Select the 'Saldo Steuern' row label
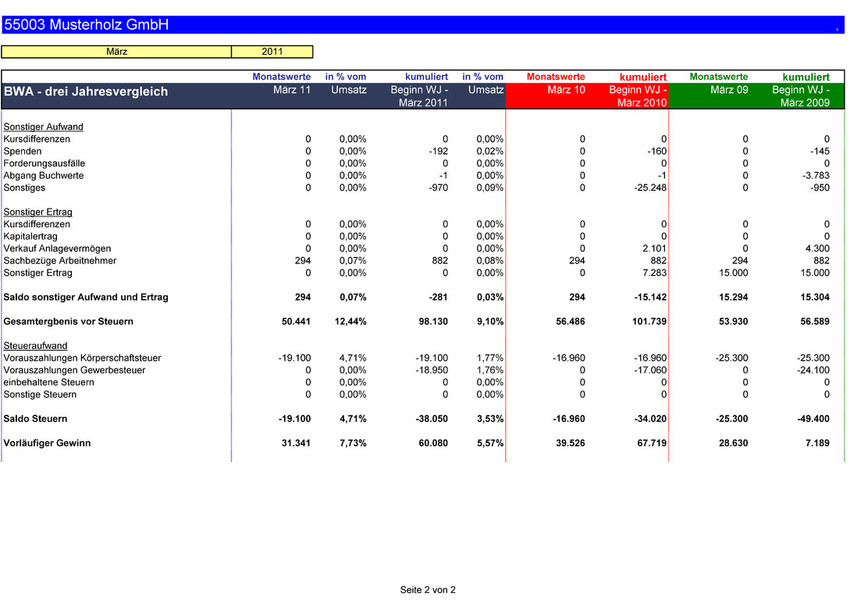 pos(36,419)
